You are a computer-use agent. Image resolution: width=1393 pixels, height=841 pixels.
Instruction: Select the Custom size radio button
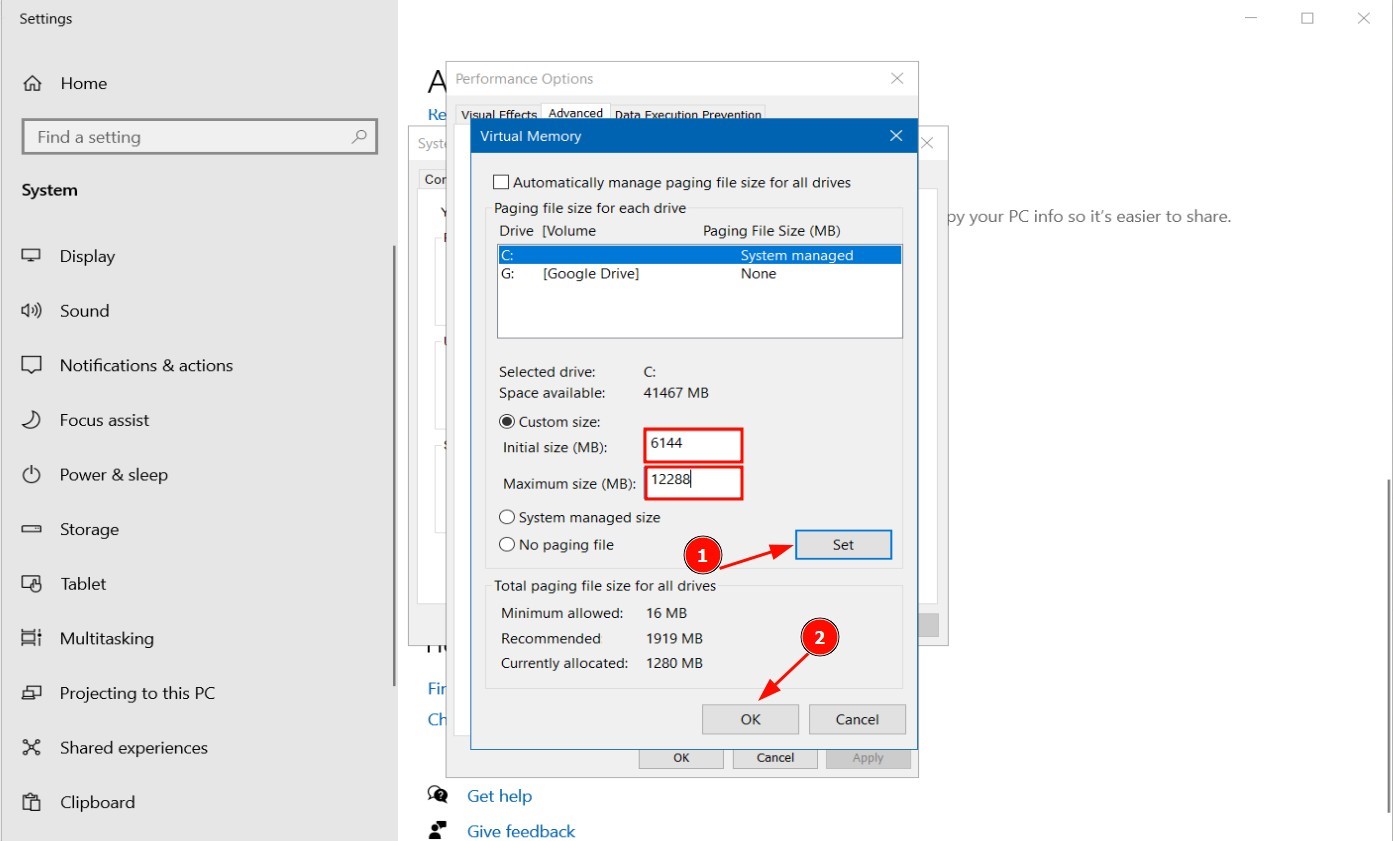tap(507, 422)
